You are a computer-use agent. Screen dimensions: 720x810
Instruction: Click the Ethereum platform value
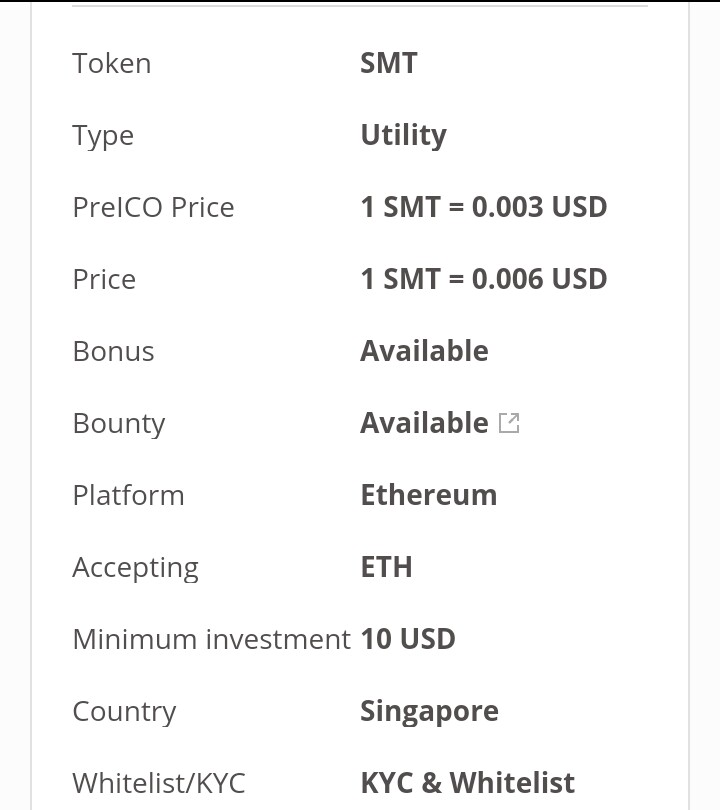[x=428, y=495]
